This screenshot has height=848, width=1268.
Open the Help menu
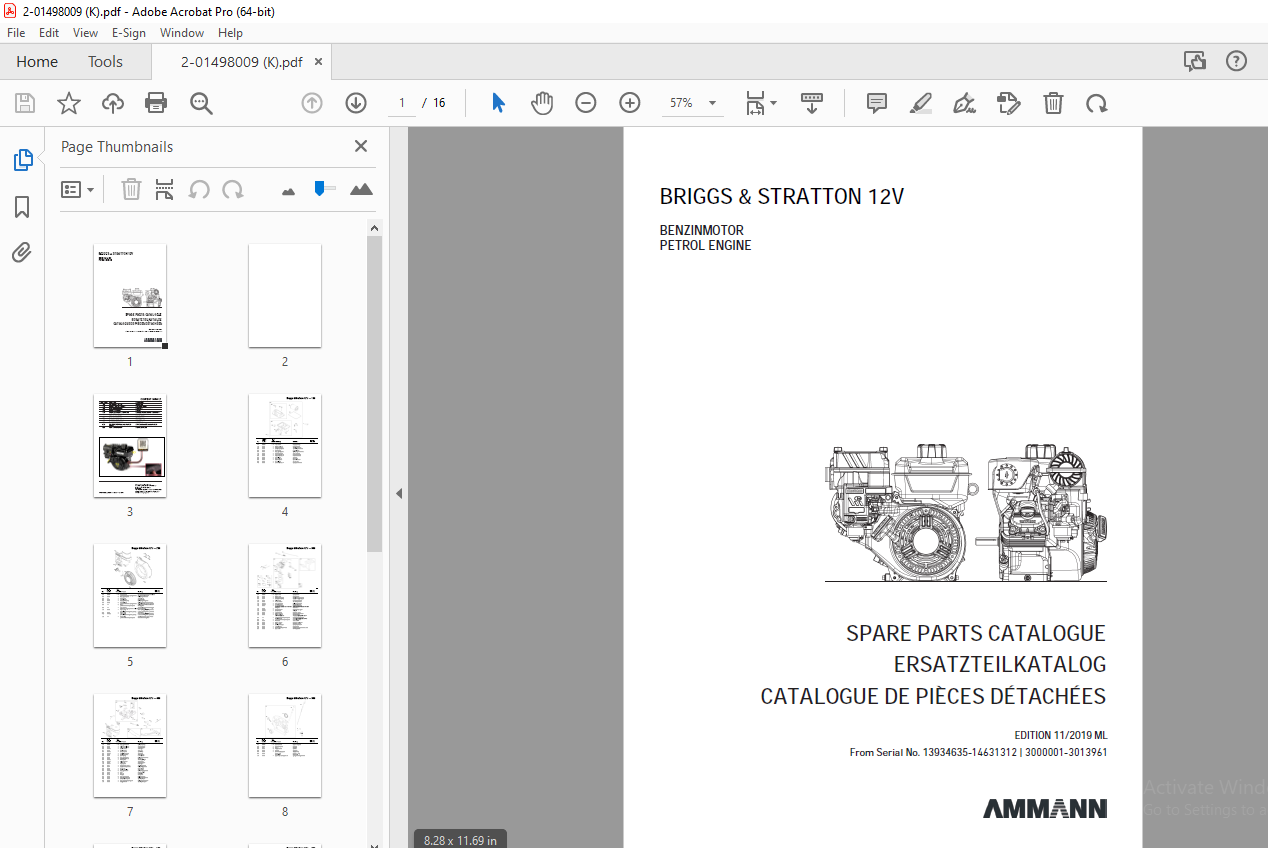pyautogui.click(x=230, y=33)
